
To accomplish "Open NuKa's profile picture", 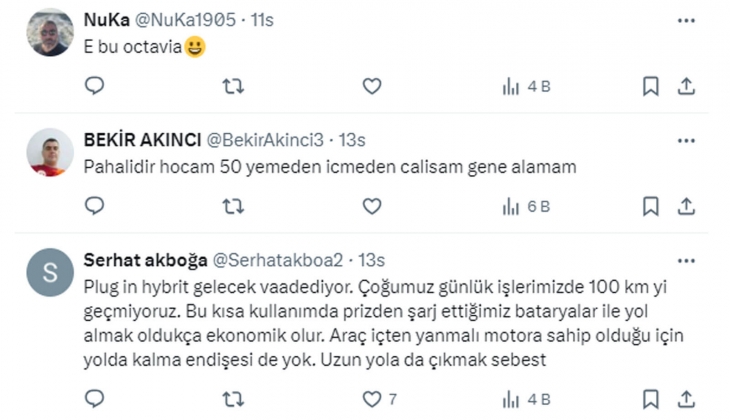I will 50,32.
